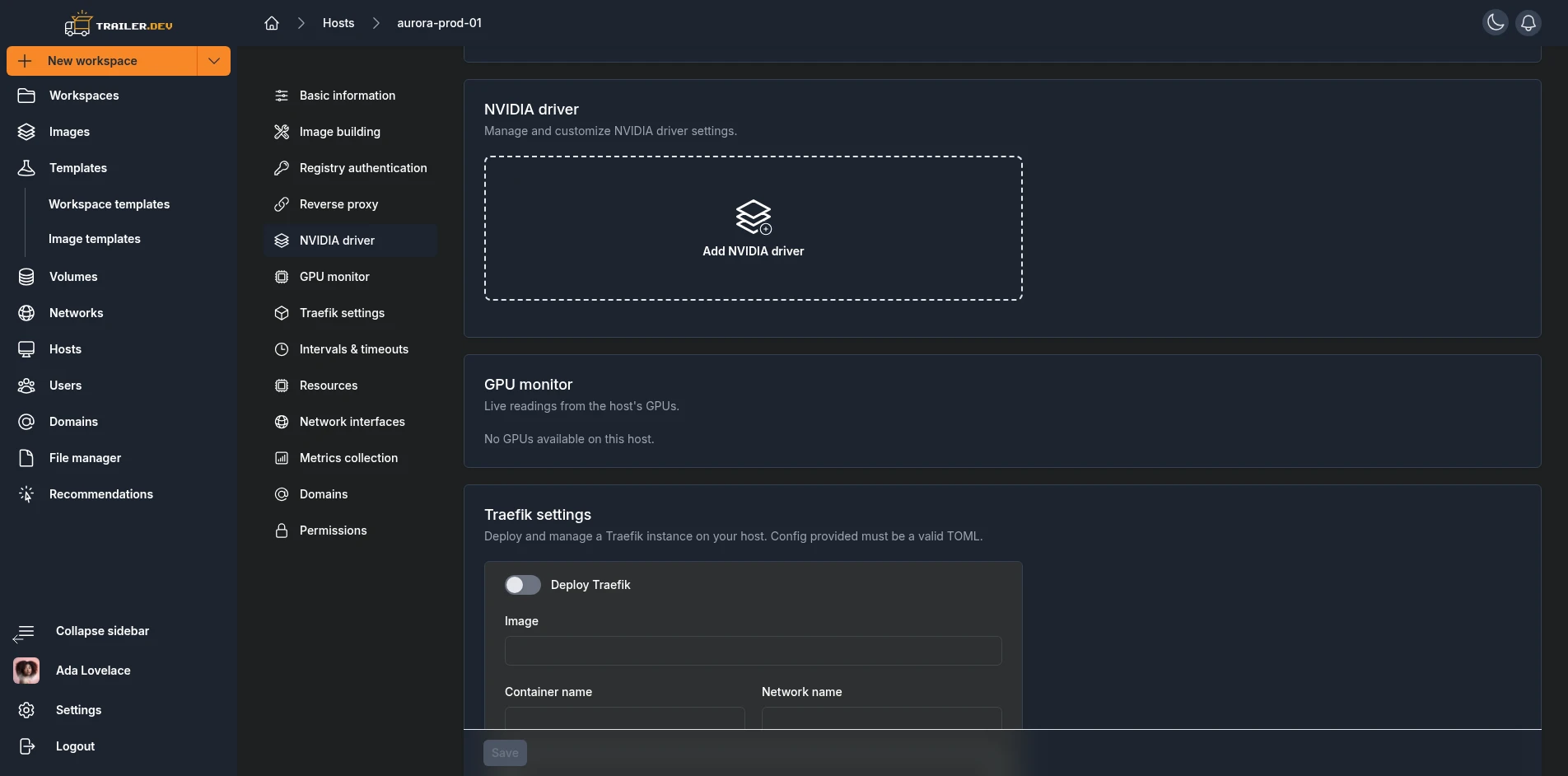
Task: Click Hosts breadcrumb link
Action: 338,23
